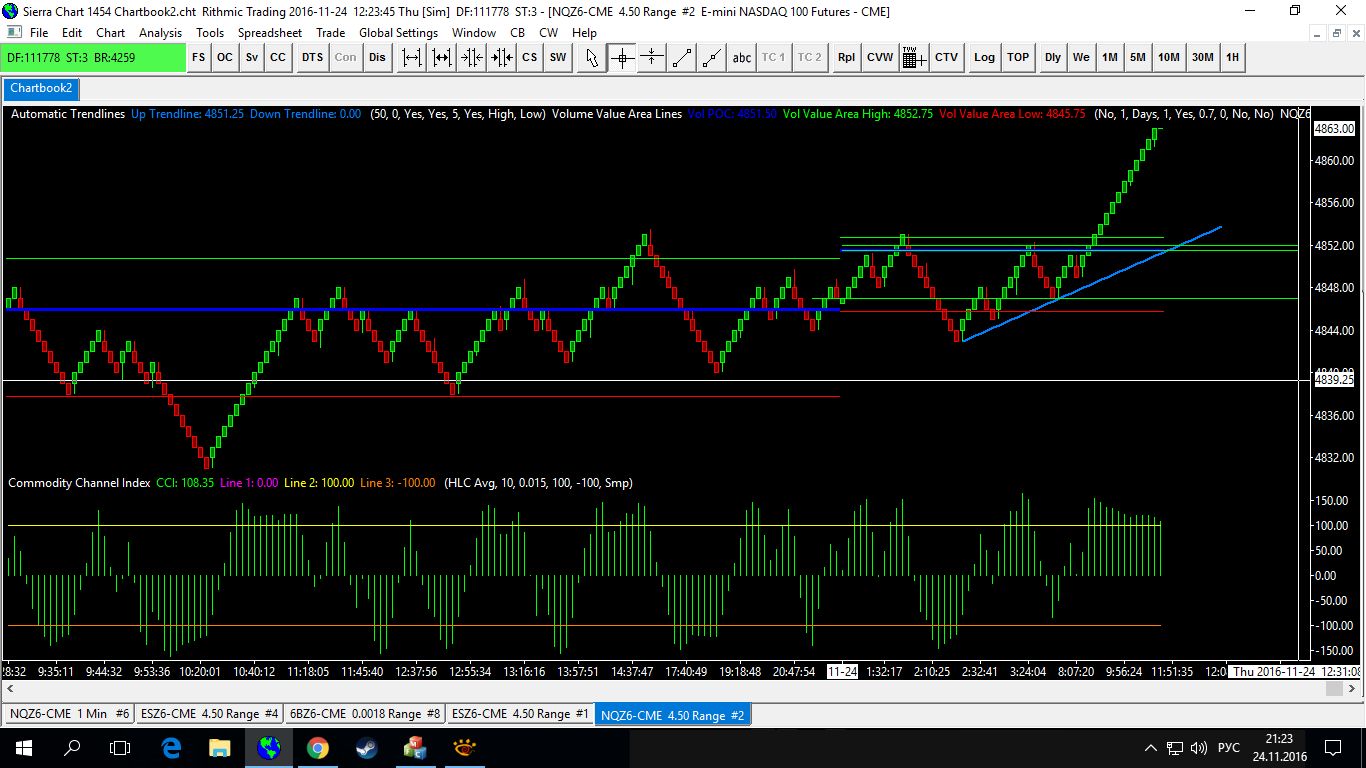The image size is (1366, 768).
Task: Click the abc text drawing tool
Action: 741,57
